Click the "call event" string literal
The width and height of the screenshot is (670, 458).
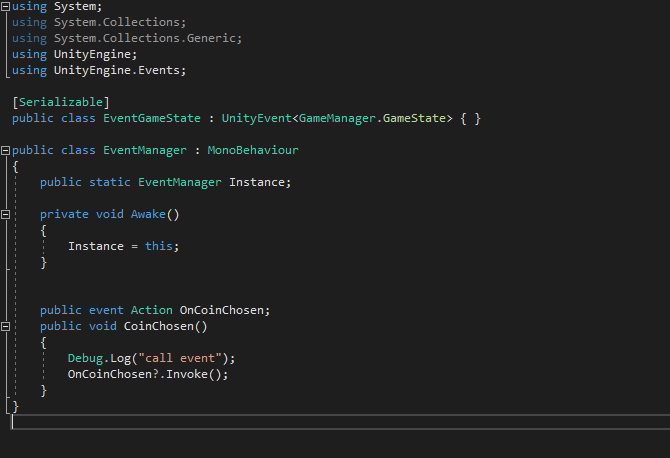[180, 358]
